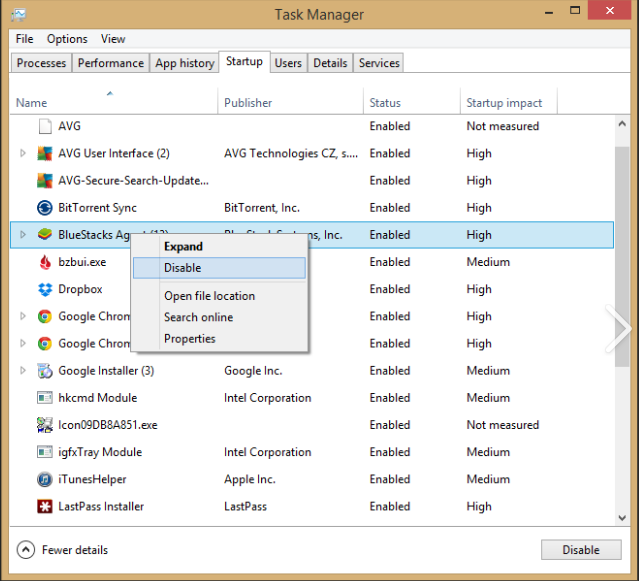This screenshot has height=581, width=639.
Task: Select Open file location menu entry
Action: 209,296
